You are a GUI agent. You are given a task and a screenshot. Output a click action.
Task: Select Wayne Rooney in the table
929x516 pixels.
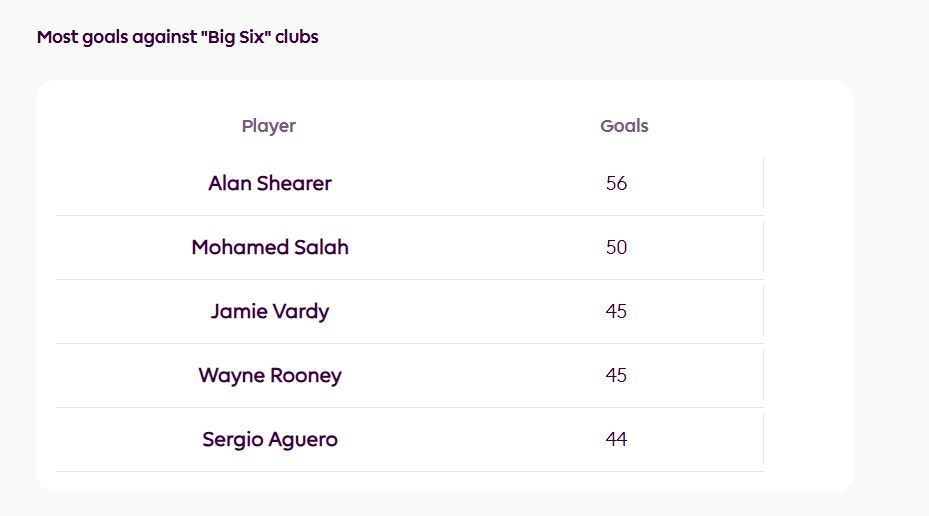[x=270, y=376]
